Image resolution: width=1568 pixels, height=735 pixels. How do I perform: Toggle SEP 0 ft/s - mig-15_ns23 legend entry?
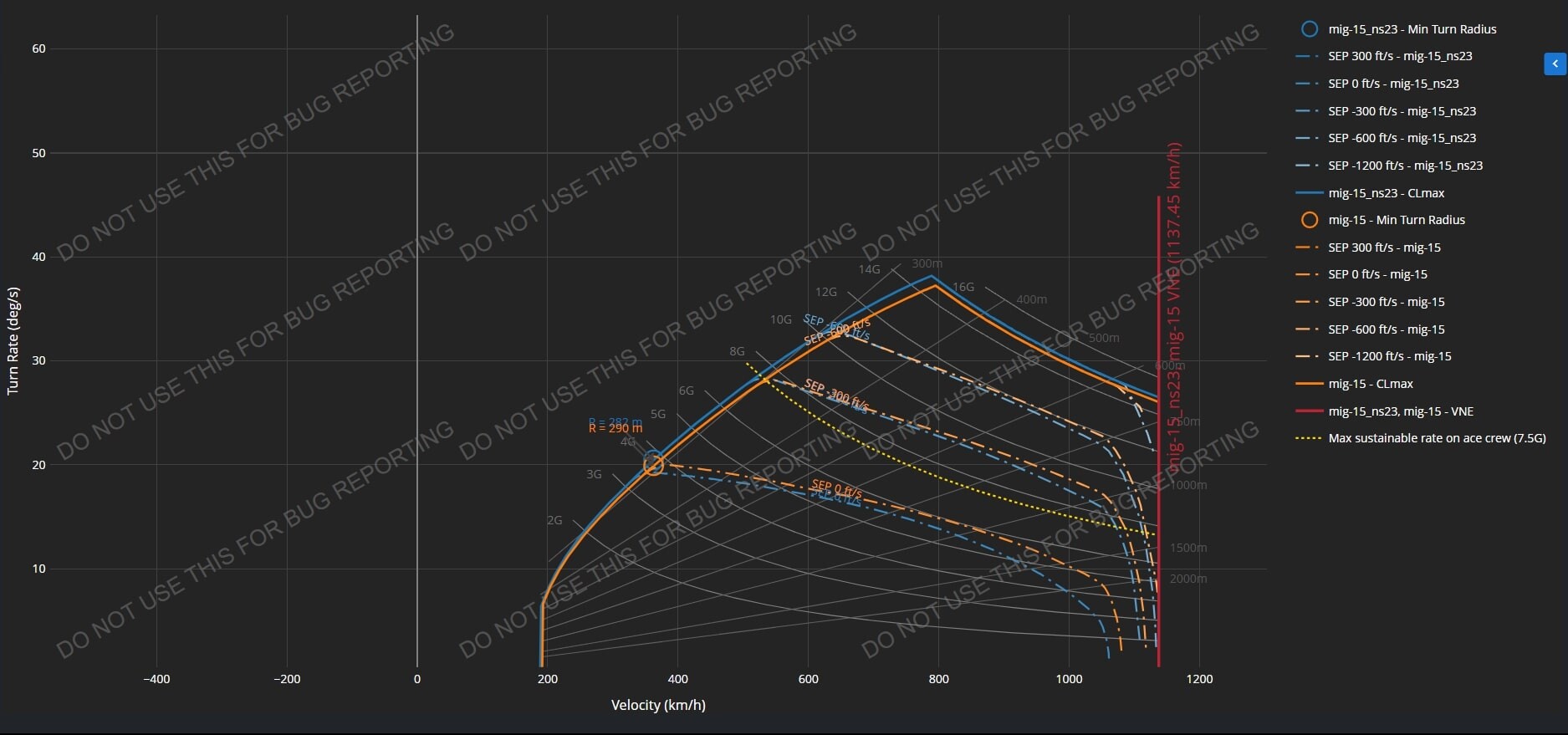point(1393,84)
